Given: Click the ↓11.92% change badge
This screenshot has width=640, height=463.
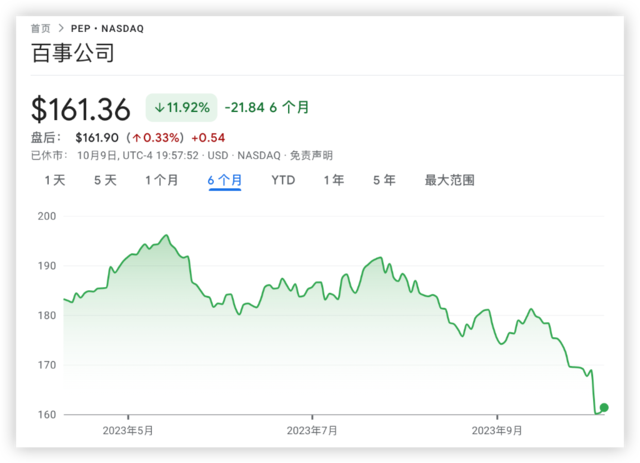Looking at the screenshot, I should coord(182,108).
